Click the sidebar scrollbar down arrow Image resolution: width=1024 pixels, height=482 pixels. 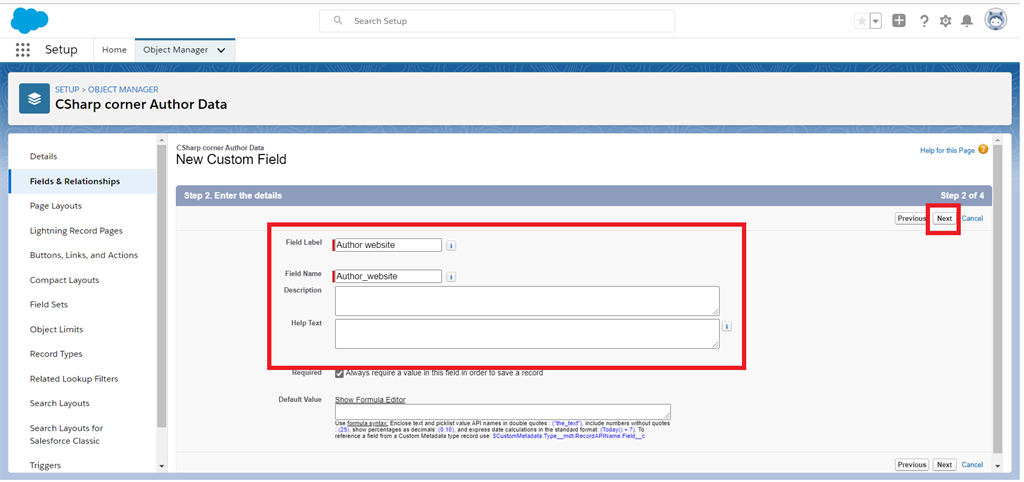(x=162, y=466)
